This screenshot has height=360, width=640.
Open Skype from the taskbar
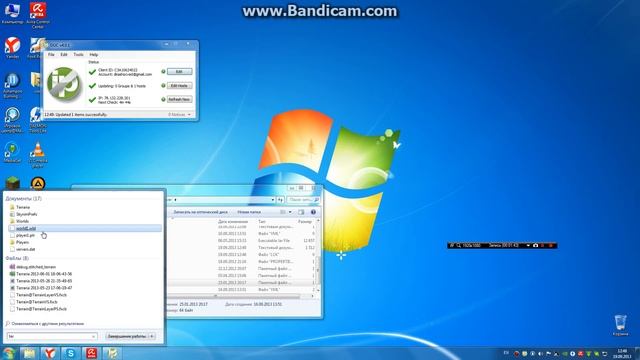71,353
